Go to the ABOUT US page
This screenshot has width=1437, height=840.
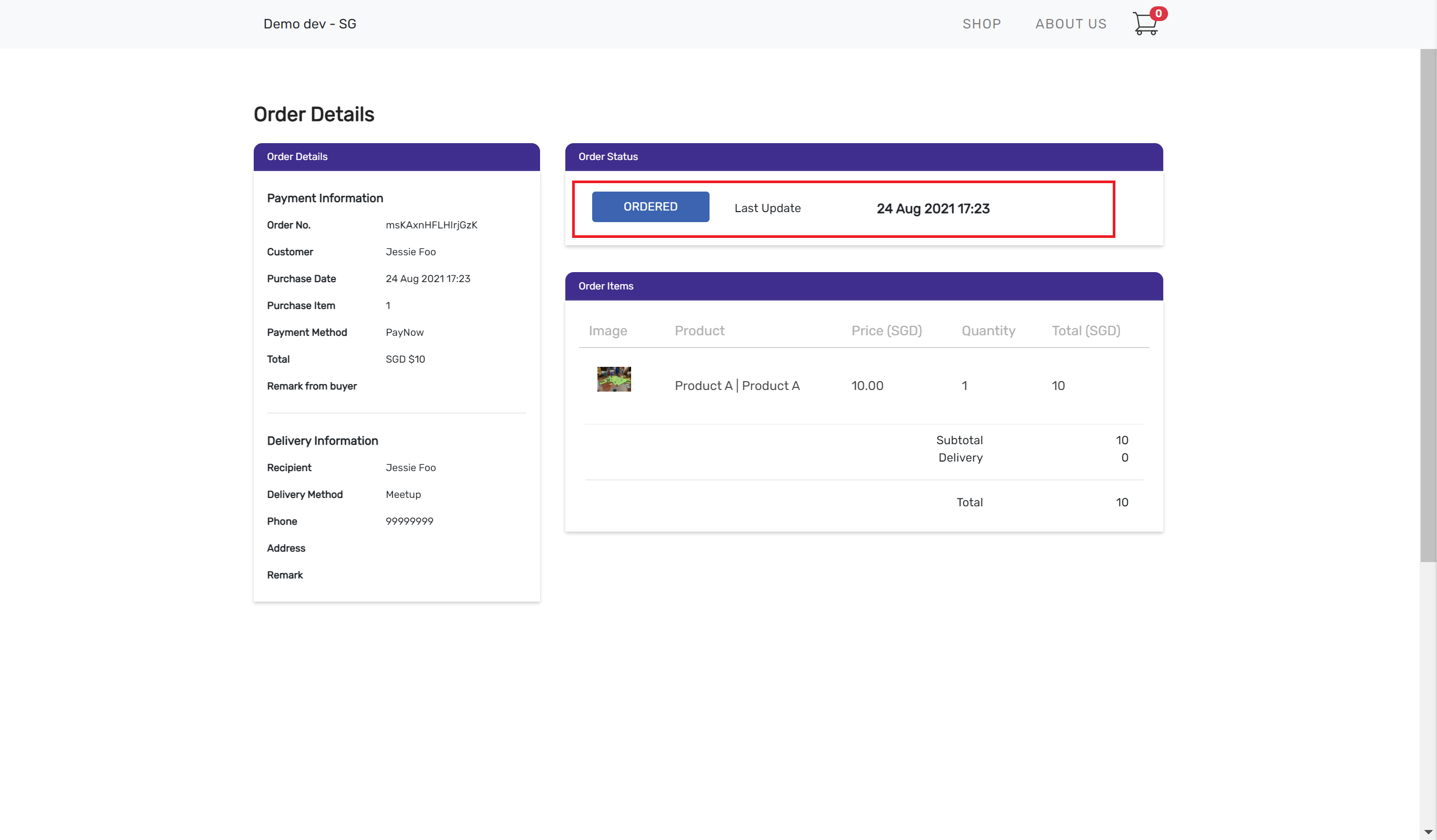click(x=1070, y=24)
